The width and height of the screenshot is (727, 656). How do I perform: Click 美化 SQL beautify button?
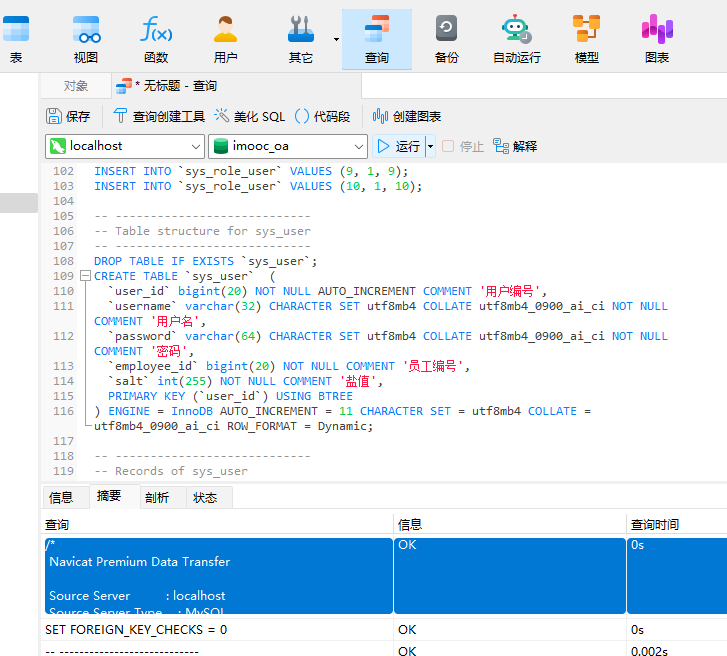click(x=250, y=116)
